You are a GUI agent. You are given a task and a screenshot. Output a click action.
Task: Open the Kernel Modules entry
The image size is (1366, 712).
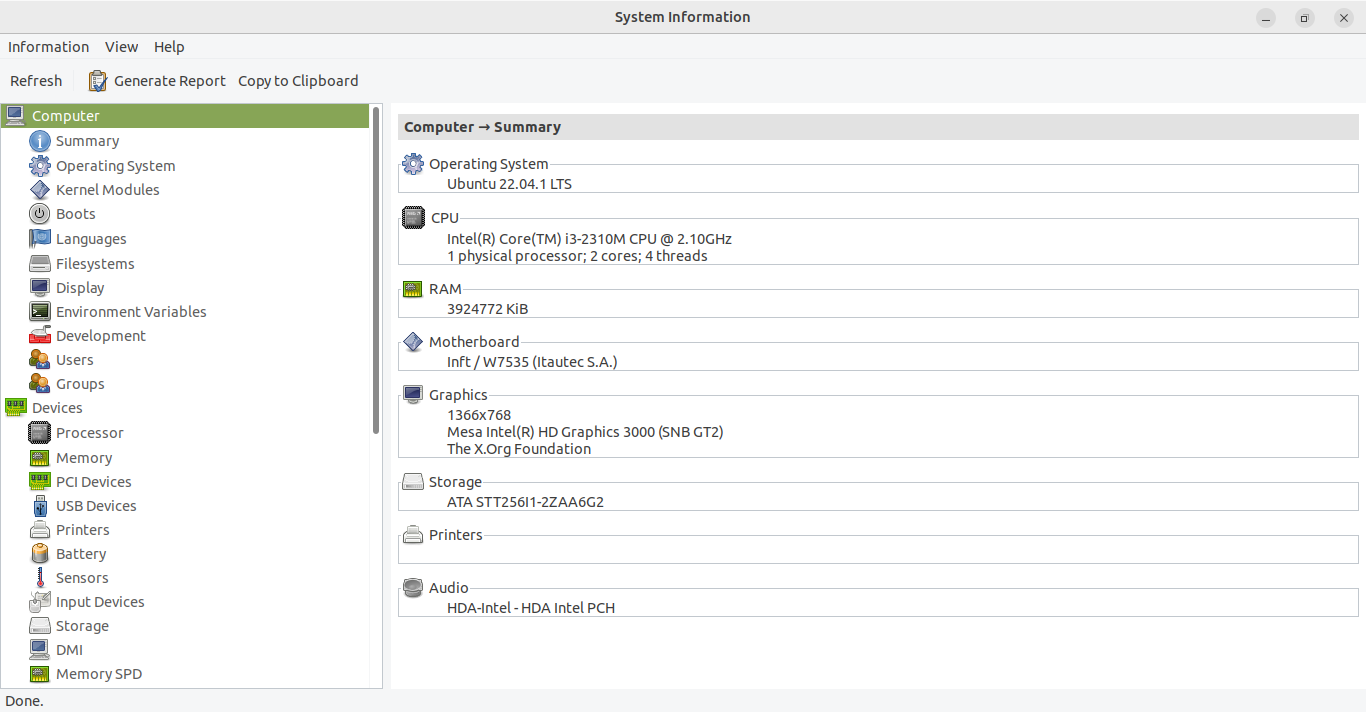tap(108, 190)
